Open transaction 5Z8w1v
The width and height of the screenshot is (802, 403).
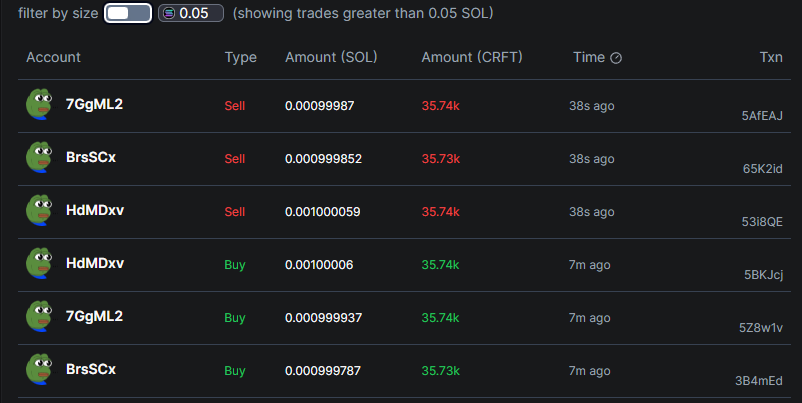pyautogui.click(x=762, y=328)
